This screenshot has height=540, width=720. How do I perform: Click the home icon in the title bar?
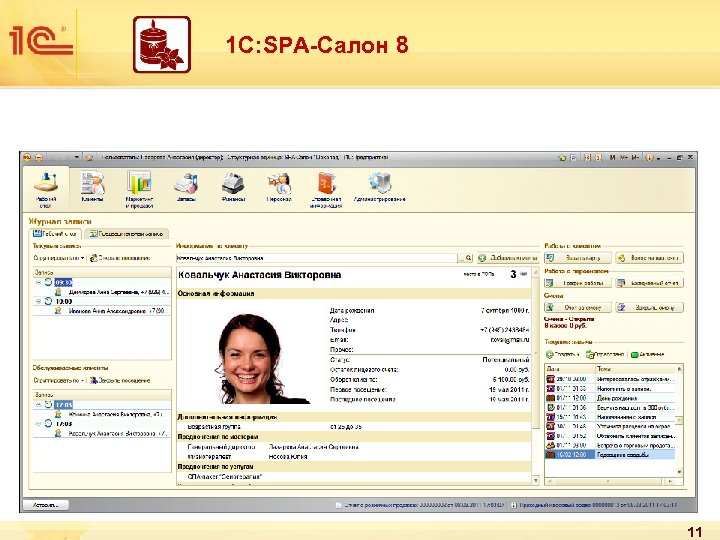click(562, 158)
